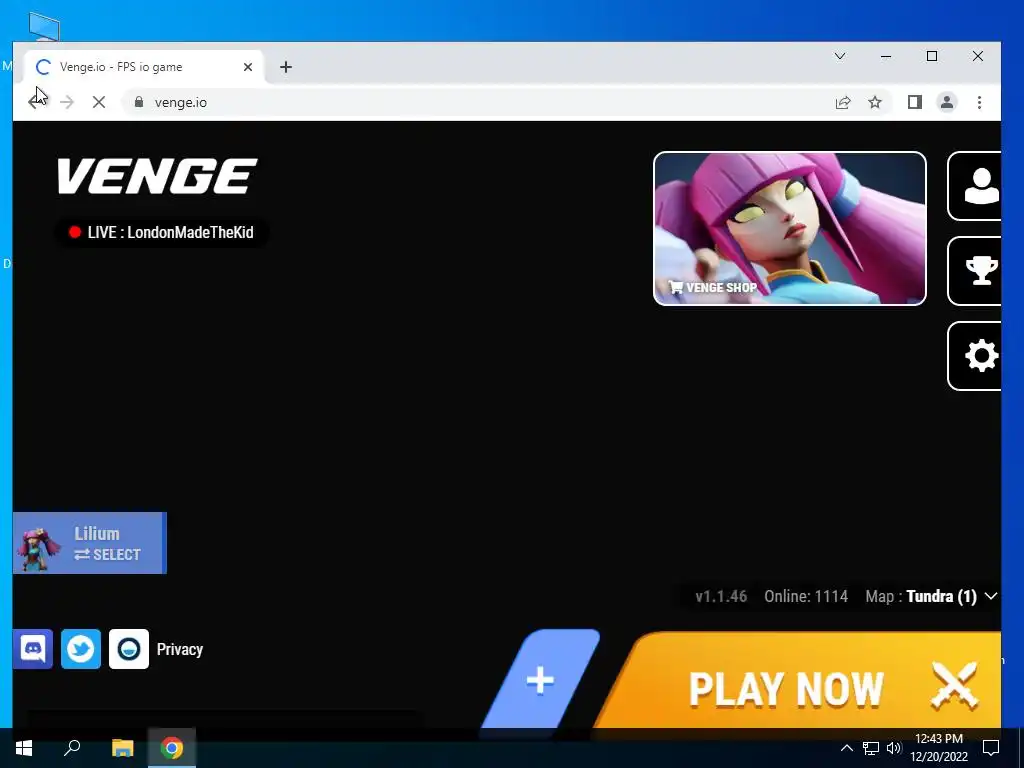Image resolution: width=1024 pixels, height=768 pixels.
Task: Open the Twitter link icon
Action: (81, 649)
